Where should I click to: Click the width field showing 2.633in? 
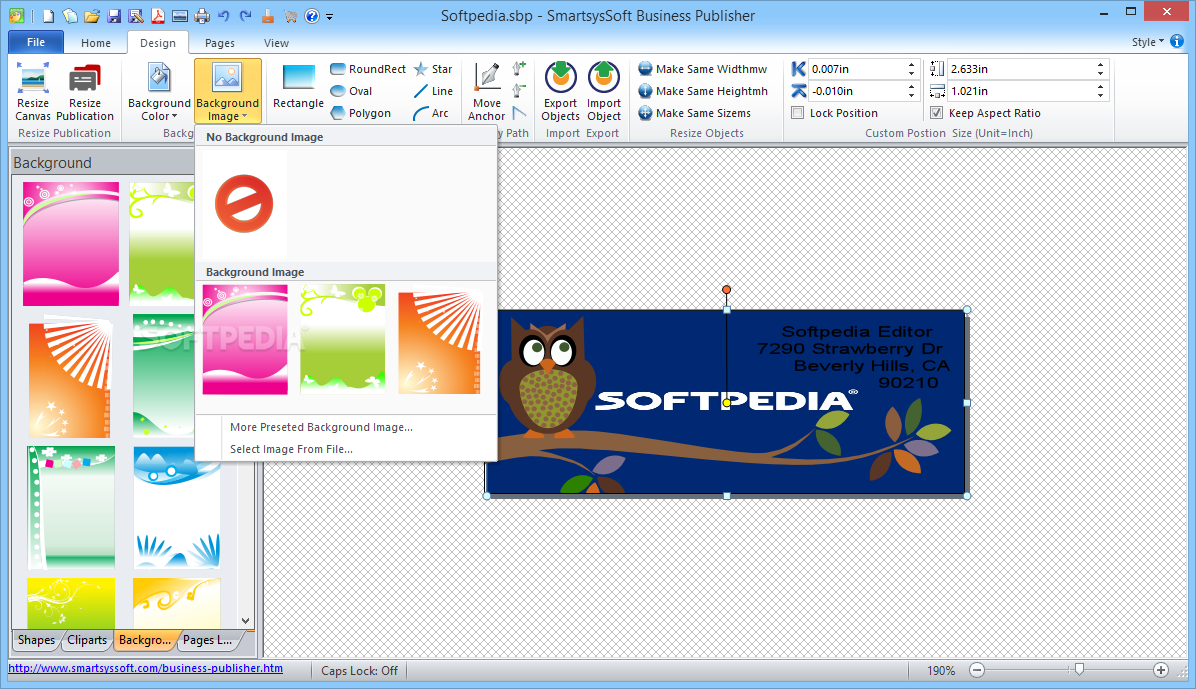1021,69
